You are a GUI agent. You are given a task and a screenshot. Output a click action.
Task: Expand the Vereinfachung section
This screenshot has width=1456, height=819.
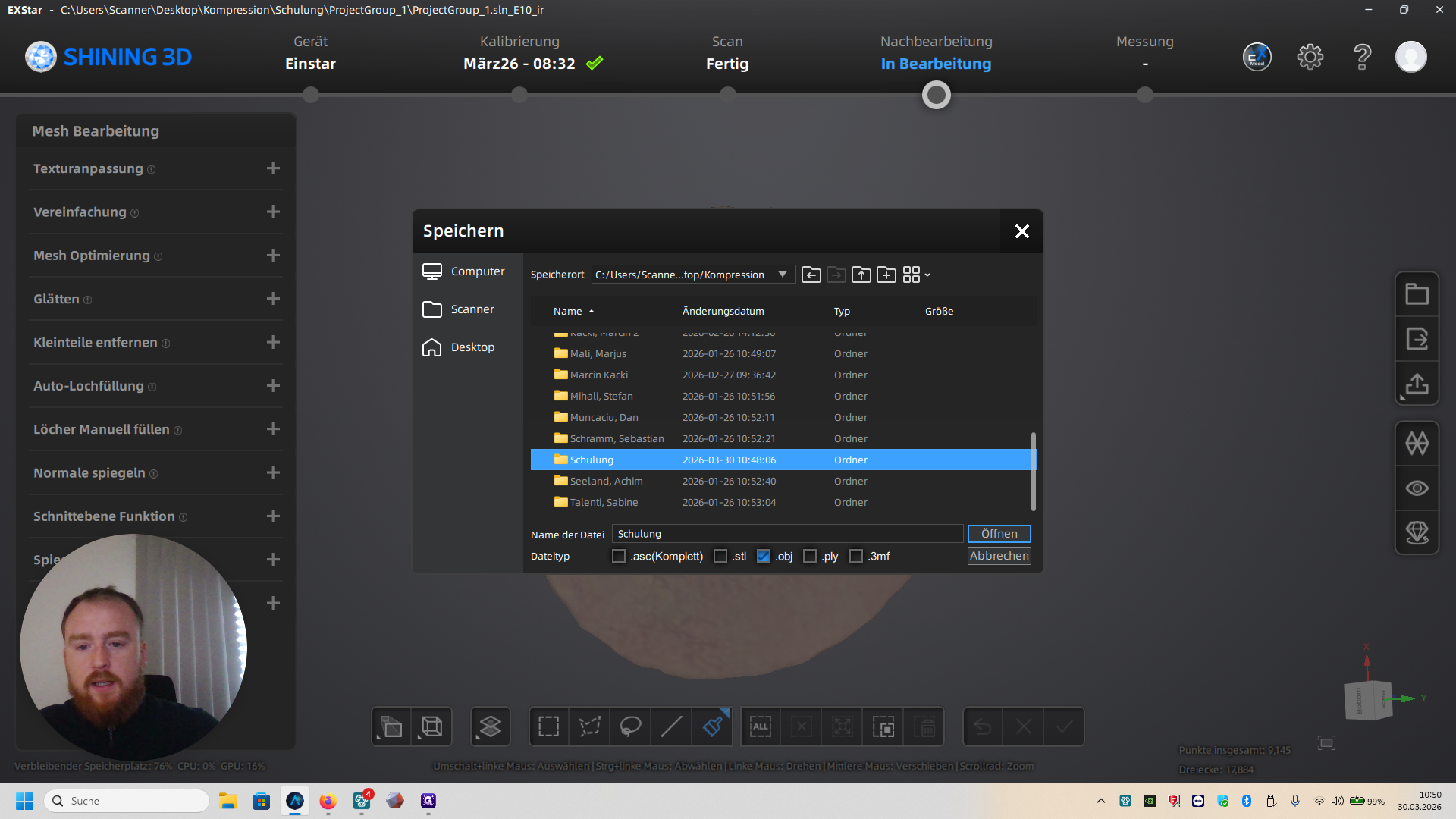(x=273, y=212)
